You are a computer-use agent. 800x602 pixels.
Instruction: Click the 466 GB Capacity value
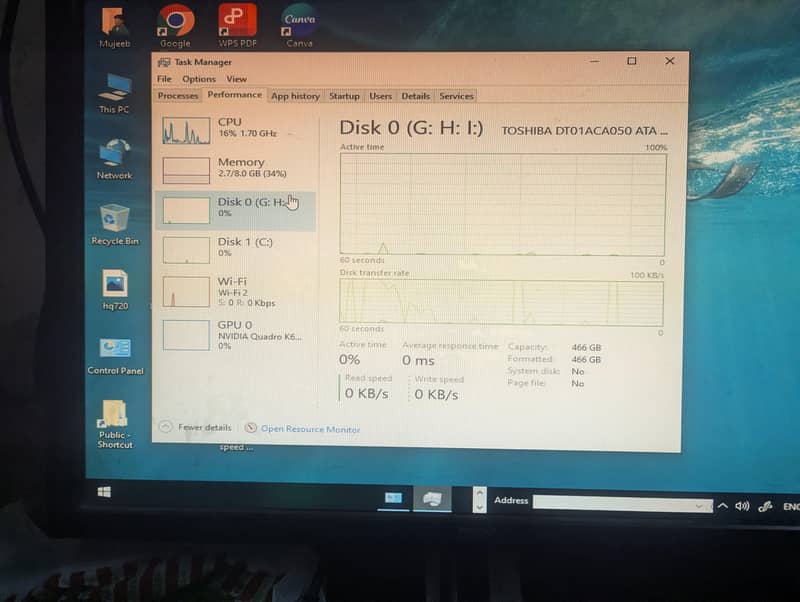pyautogui.click(x=586, y=347)
